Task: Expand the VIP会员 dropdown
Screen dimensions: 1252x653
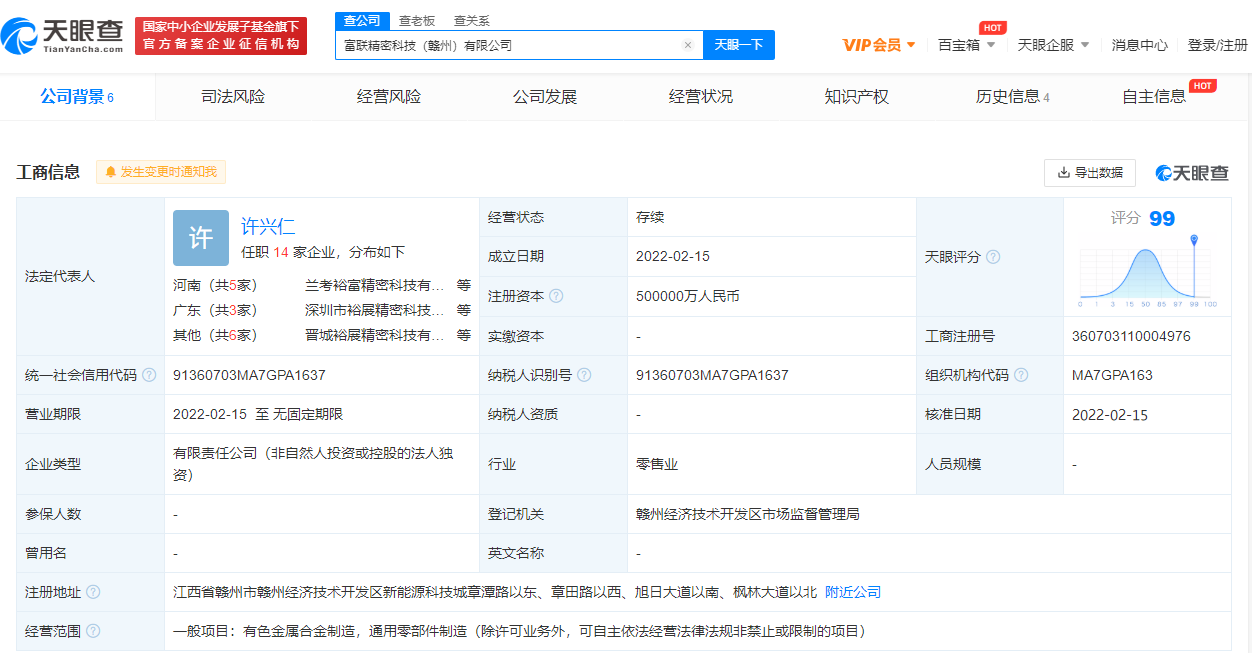Action: [879, 45]
